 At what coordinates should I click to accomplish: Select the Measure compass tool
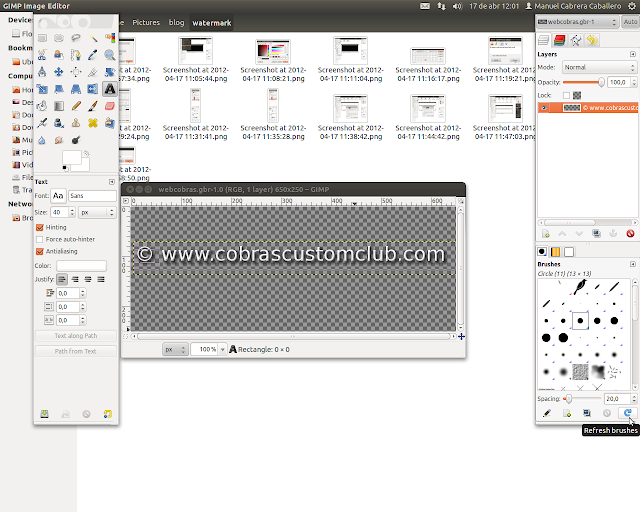(x=42, y=72)
